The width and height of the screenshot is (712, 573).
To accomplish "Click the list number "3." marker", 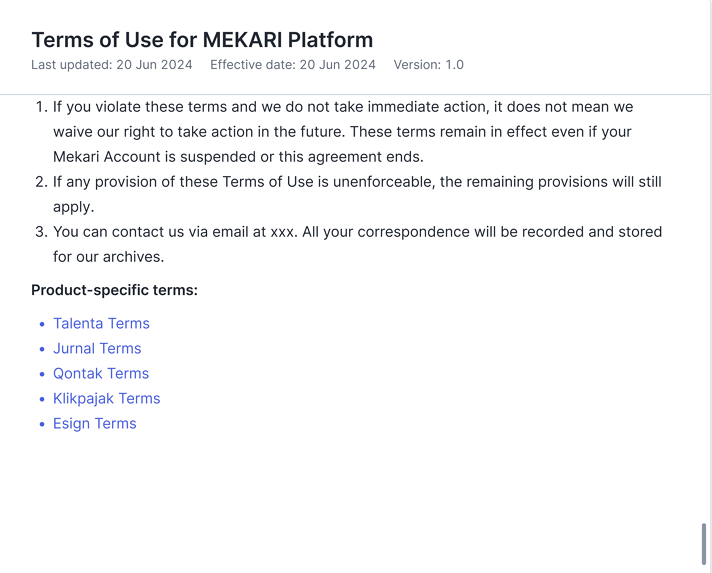I will coord(41,232).
